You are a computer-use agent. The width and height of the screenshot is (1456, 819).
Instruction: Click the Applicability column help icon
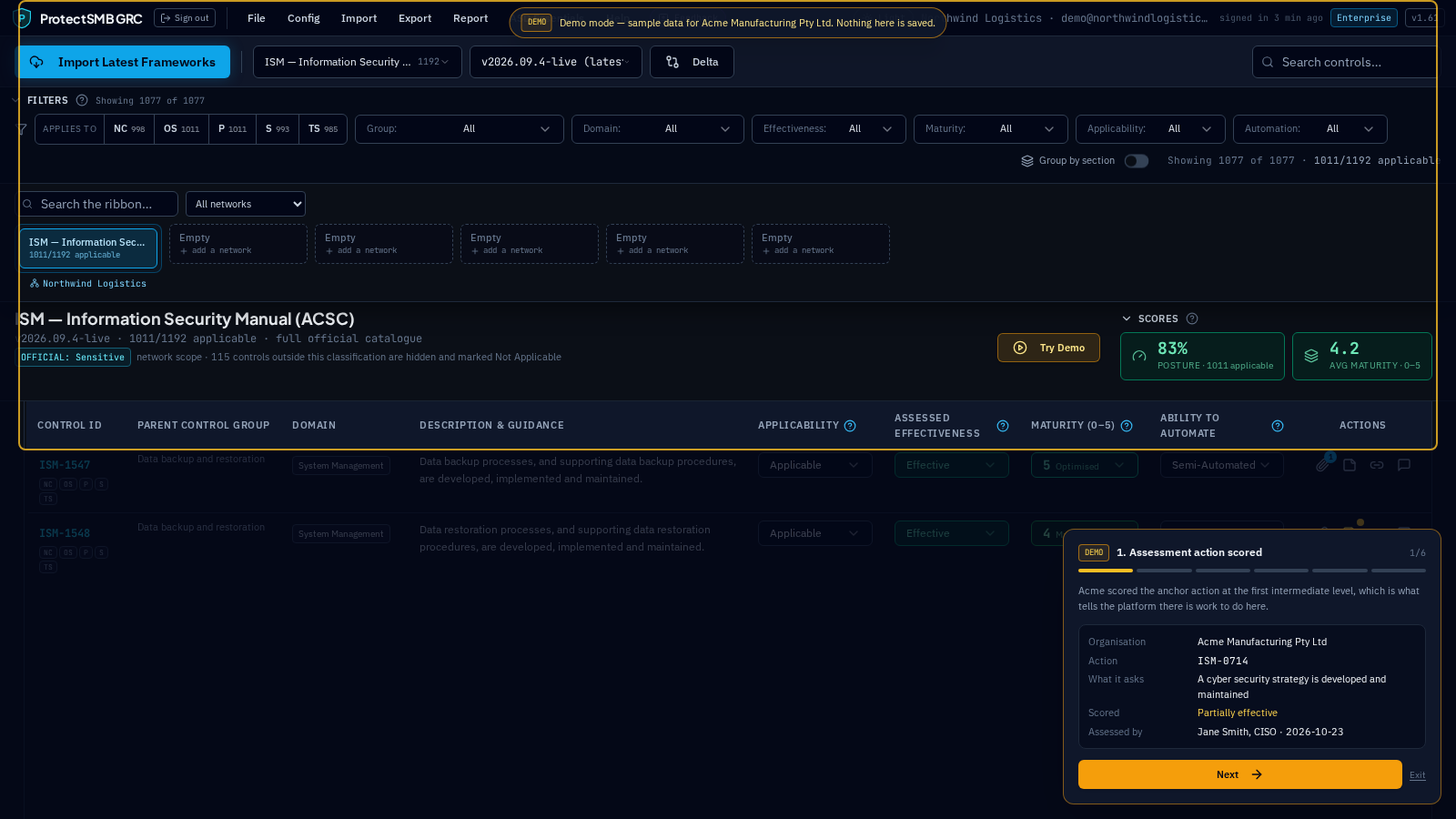(x=850, y=426)
